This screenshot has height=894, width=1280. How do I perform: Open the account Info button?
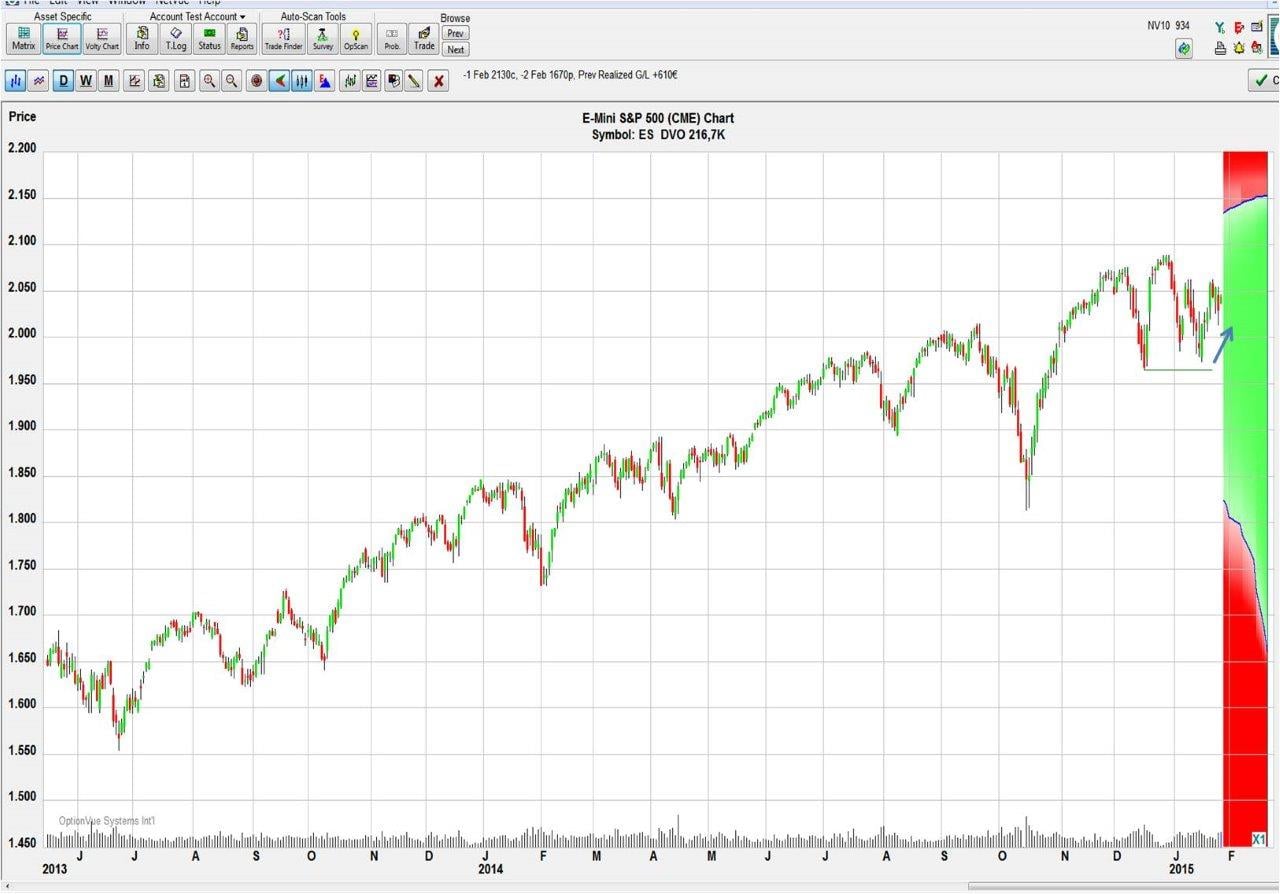142,38
